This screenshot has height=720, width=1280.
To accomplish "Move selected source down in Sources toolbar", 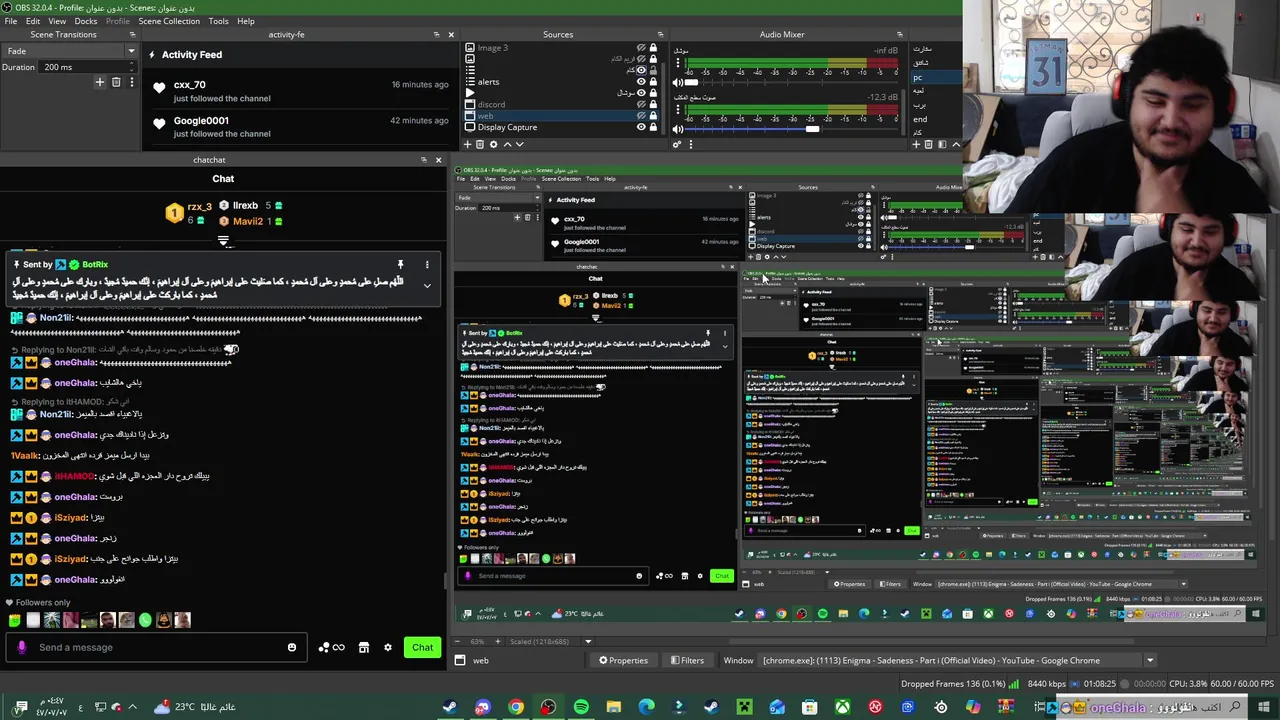I will tap(518, 144).
